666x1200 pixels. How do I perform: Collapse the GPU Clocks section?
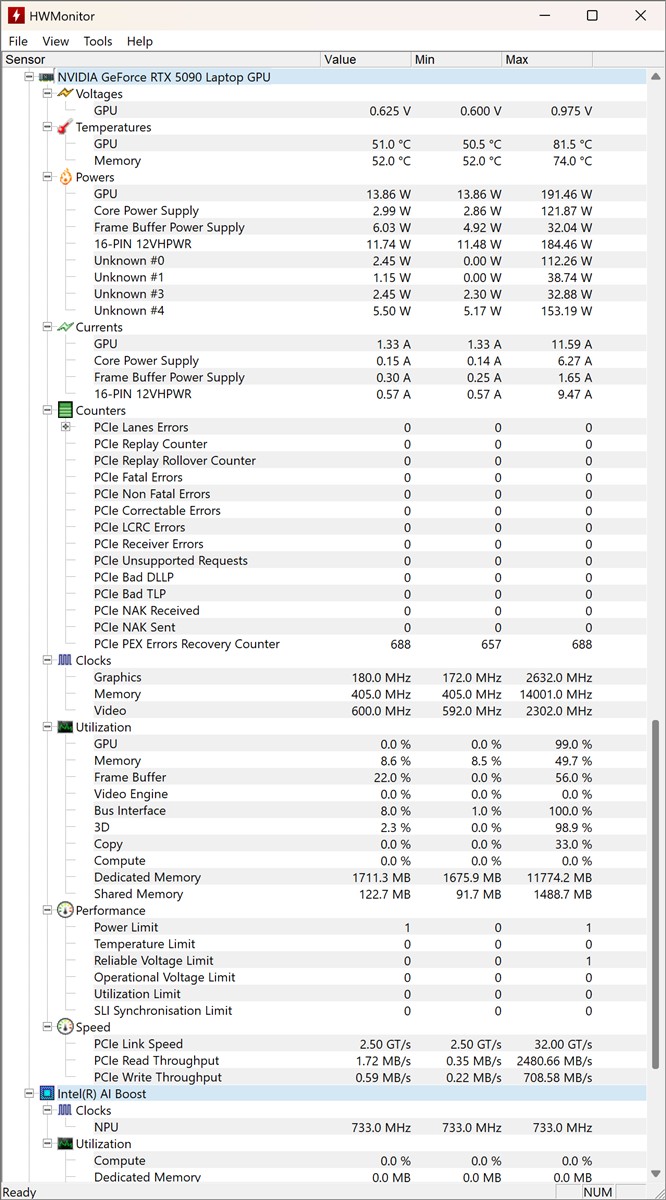tap(47, 661)
